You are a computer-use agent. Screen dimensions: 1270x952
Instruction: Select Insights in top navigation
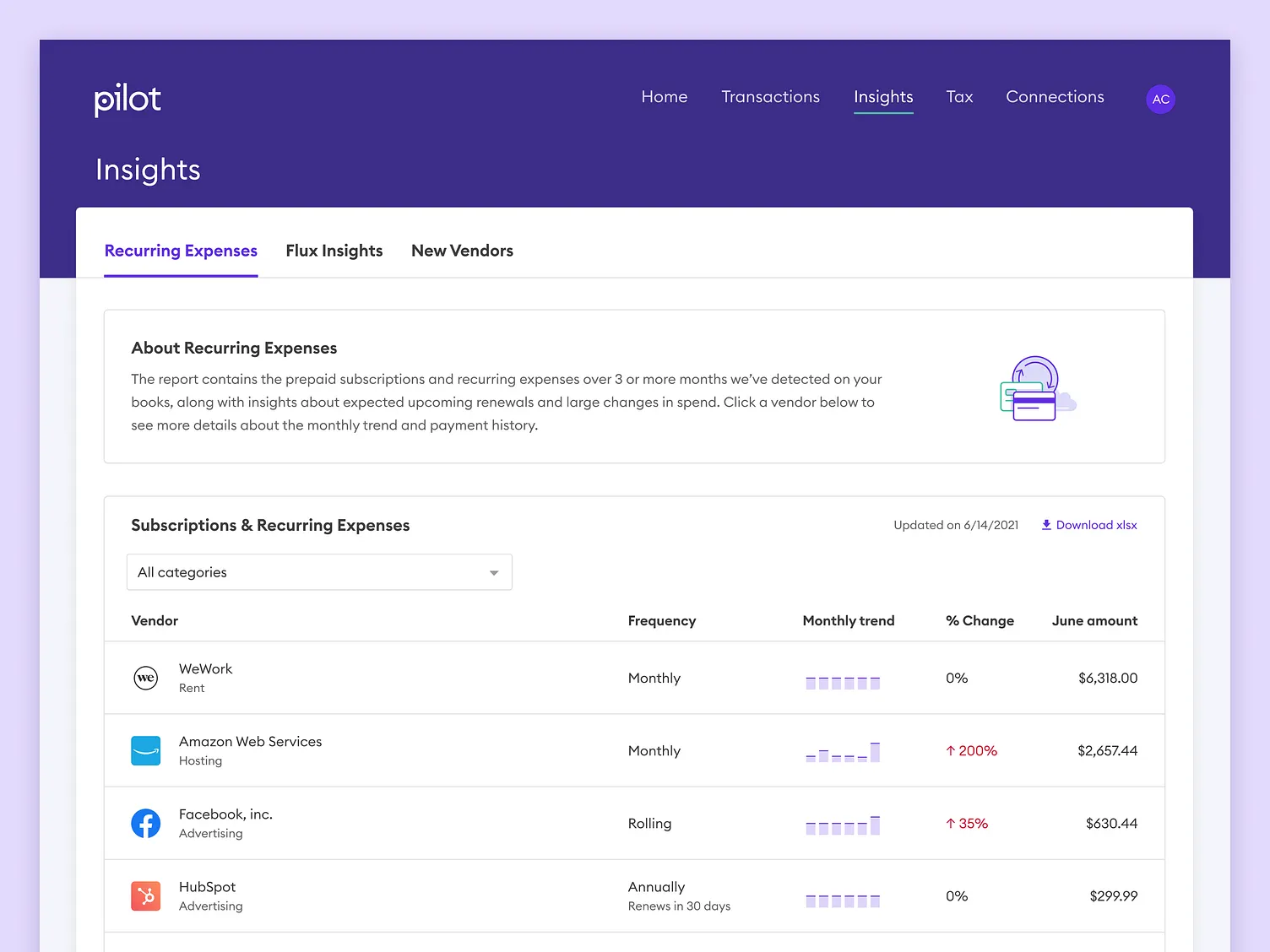point(883,97)
